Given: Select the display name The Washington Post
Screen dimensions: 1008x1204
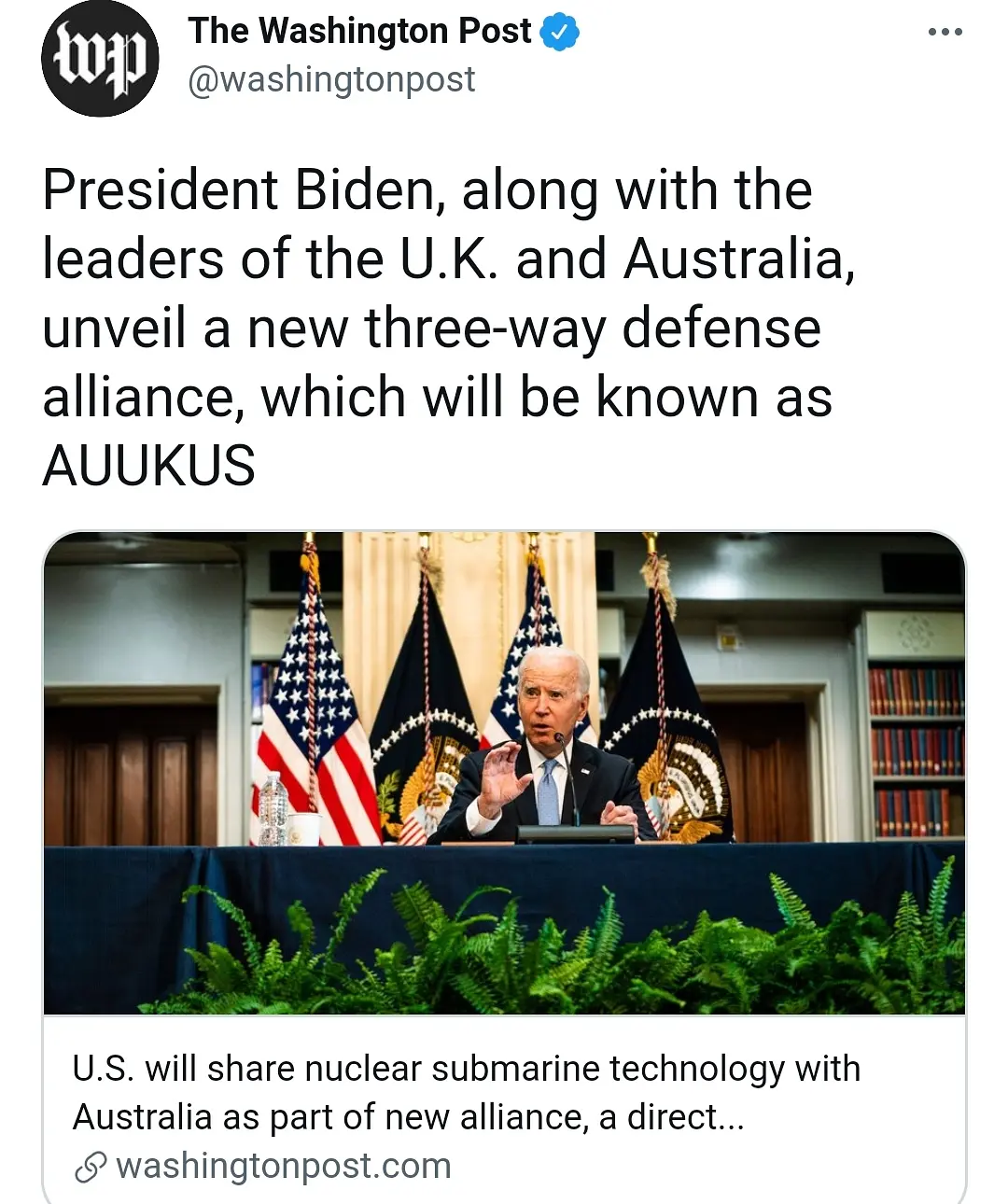Looking at the screenshot, I should pyautogui.click(x=359, y=31).
